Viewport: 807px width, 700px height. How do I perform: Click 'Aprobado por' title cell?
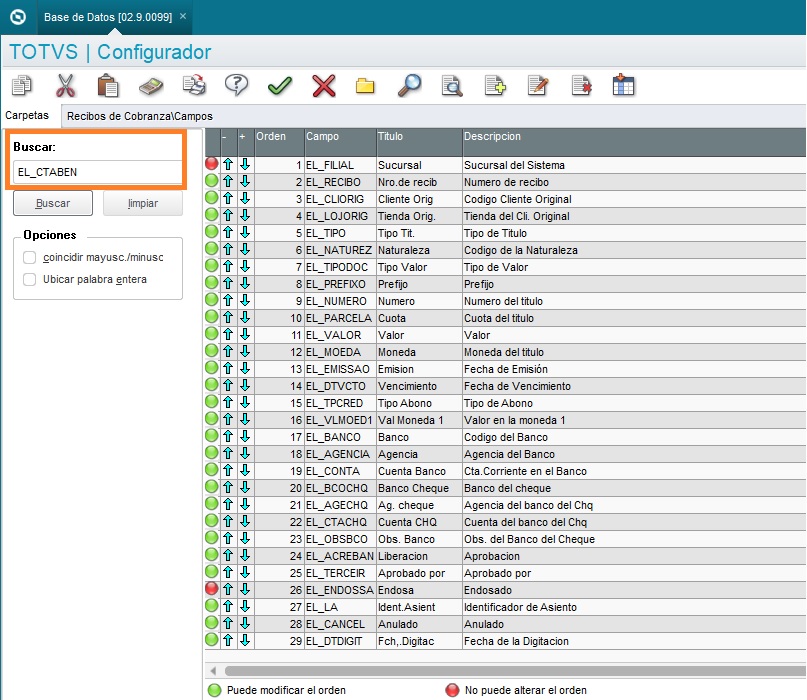(419, 573)
